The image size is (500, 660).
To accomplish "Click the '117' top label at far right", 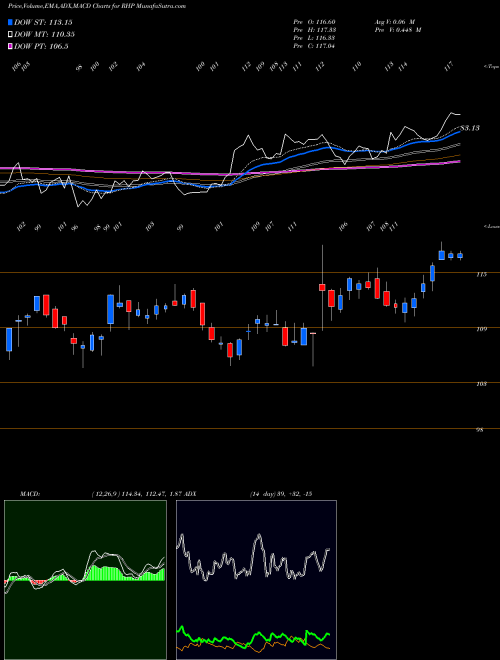I will [449, 66].
